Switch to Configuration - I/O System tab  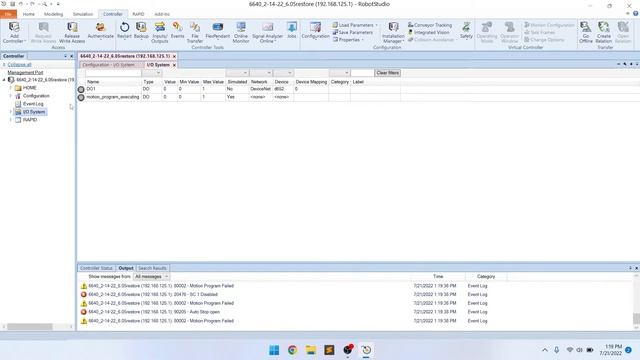click(109, 65)
